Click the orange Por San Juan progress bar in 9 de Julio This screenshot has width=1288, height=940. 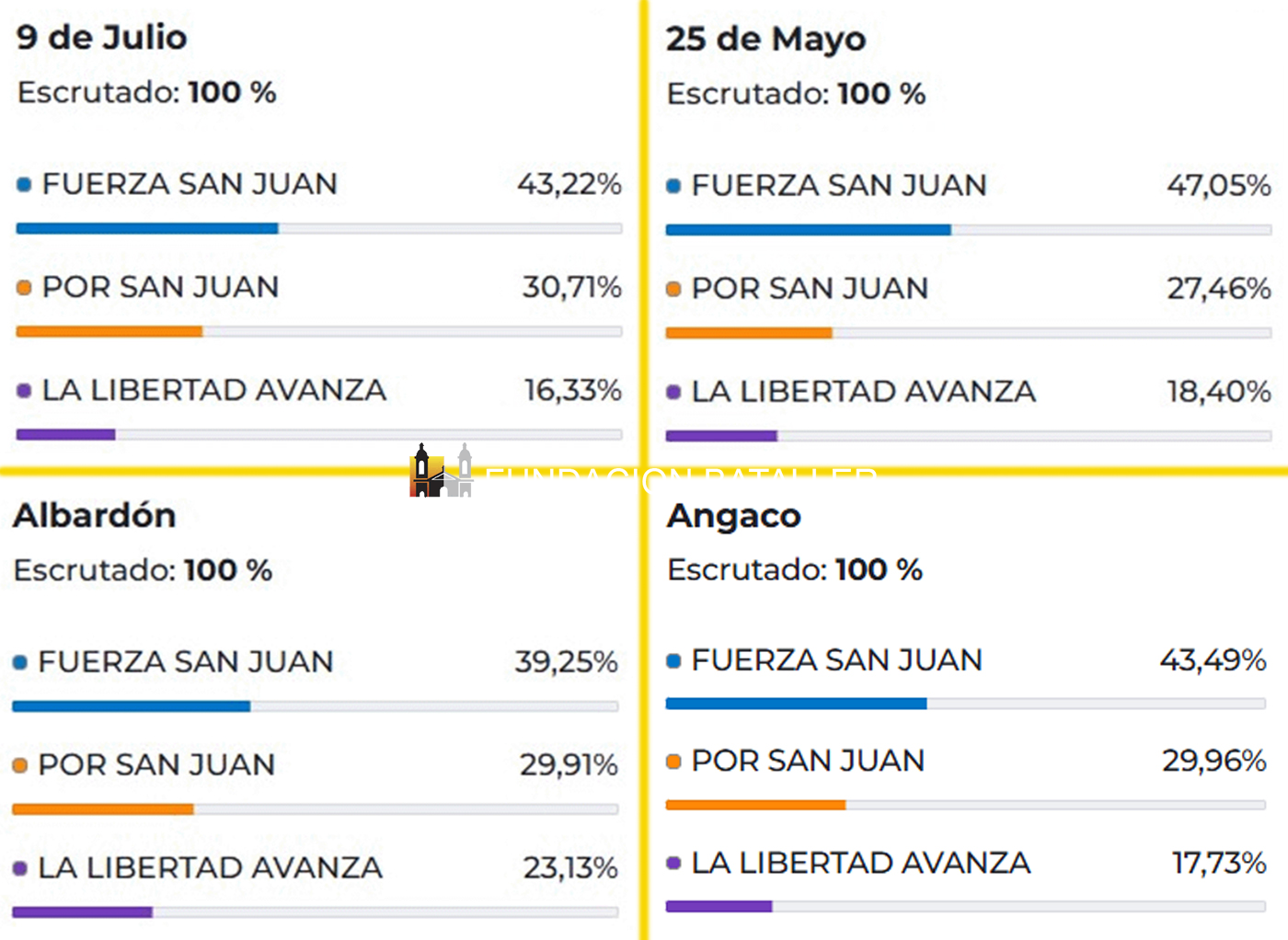click(x=109, y=331)
